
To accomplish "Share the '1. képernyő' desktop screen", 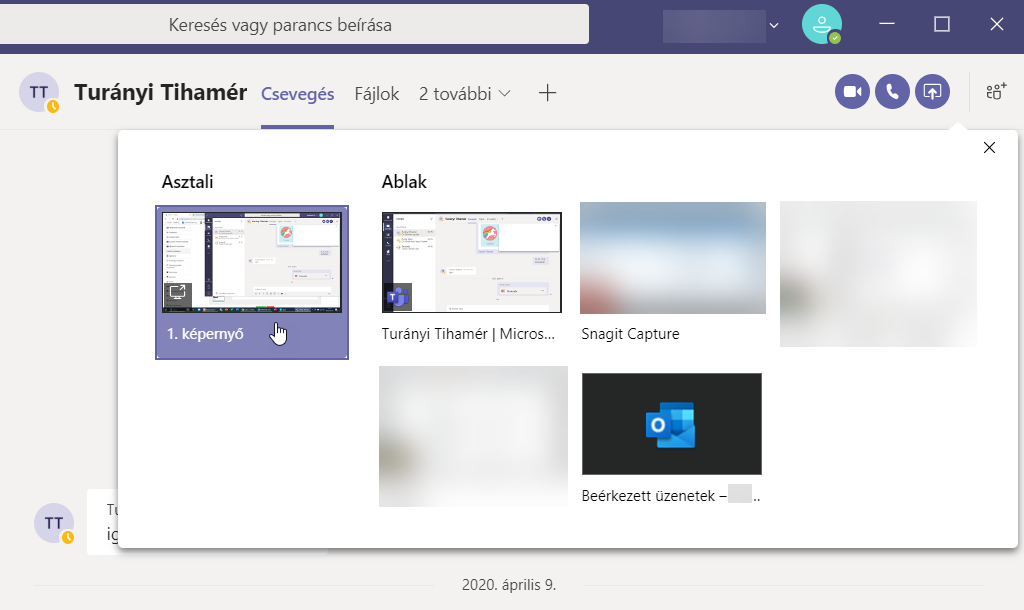I will pos(252,282).
